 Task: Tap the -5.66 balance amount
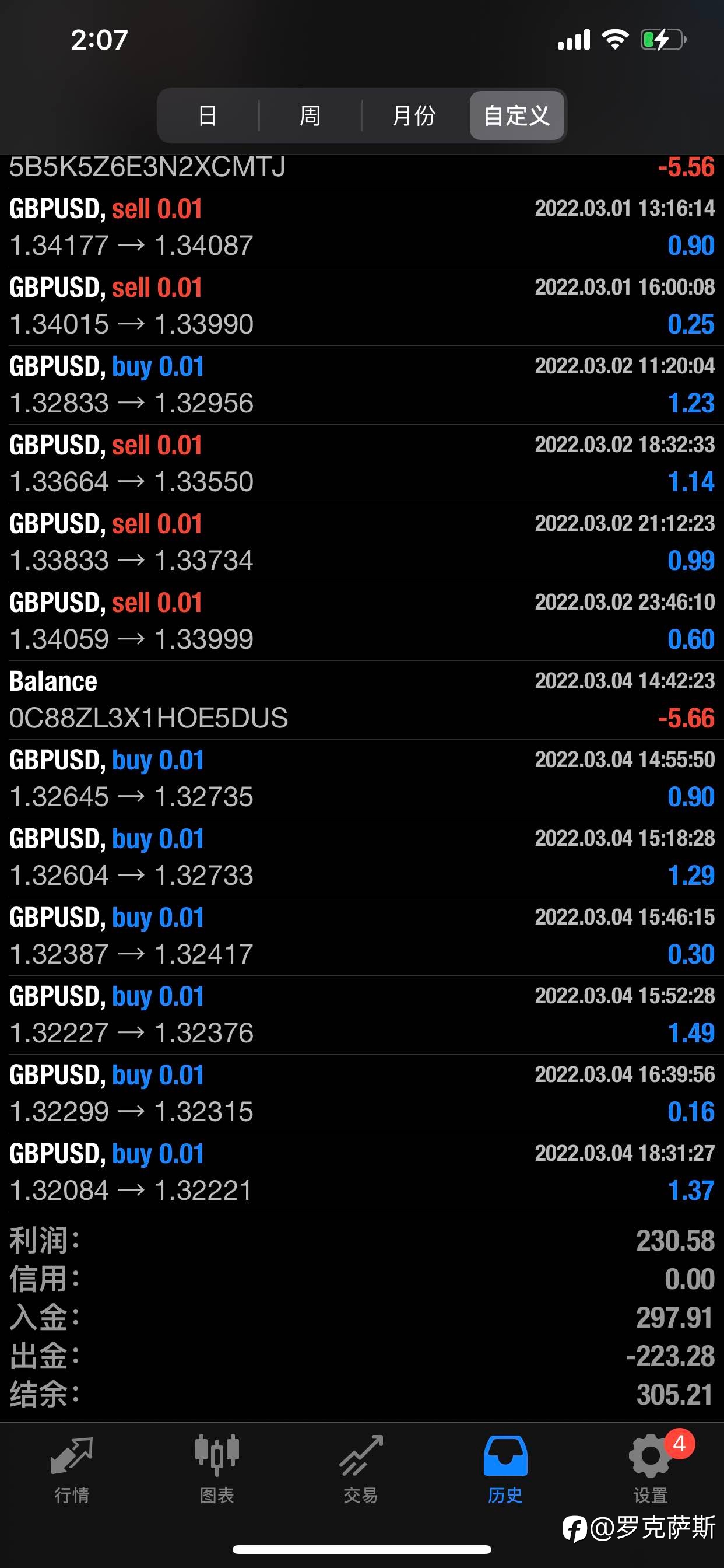(686, 718)
